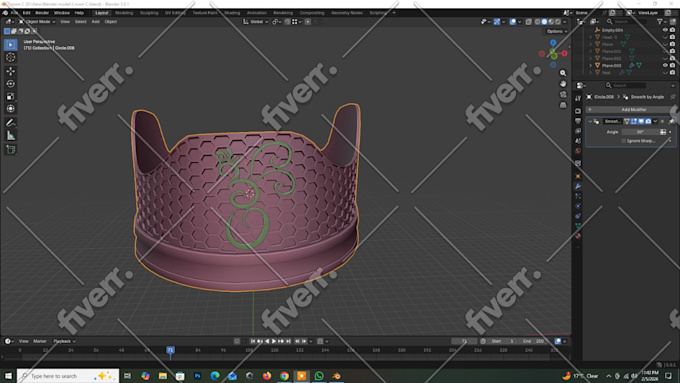680x383 pixels.
Task: Toggle visibility eye for Empty.004
Action: 665,30
